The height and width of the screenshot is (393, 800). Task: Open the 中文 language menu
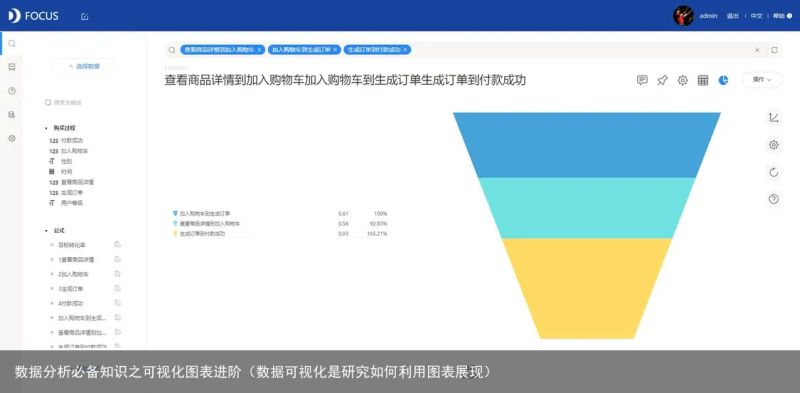[756, 16]
